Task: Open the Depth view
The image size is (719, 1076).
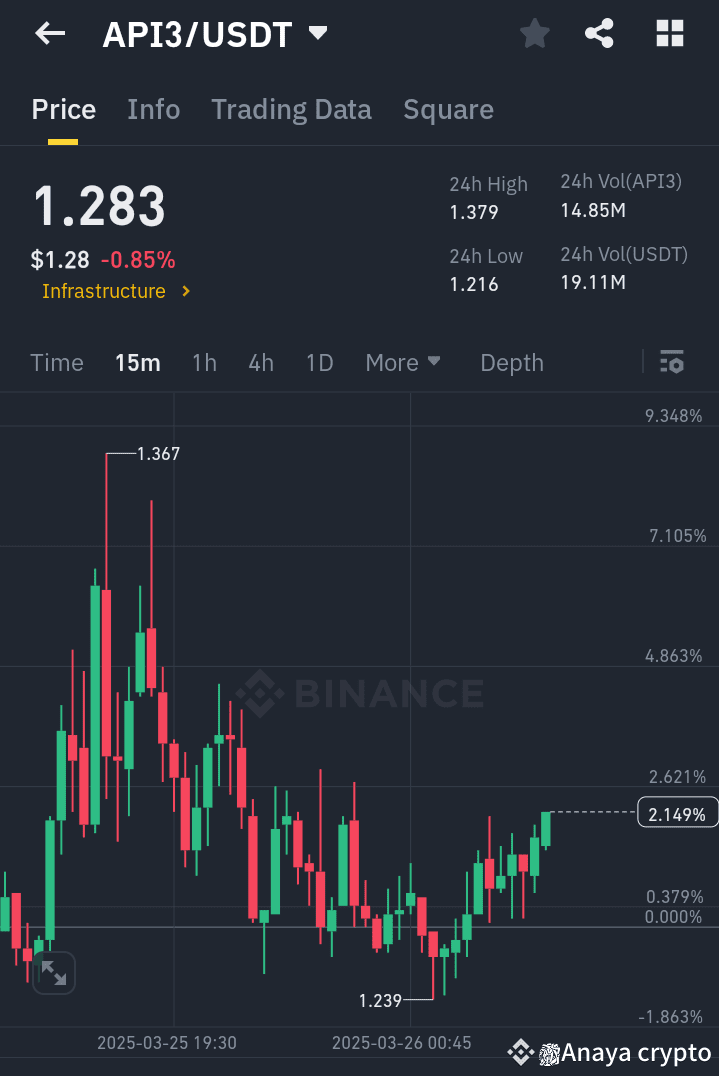Action: point(511,363)
